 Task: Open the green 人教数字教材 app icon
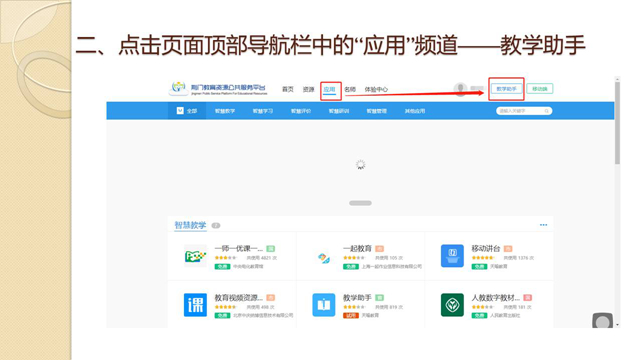(452, 305)
